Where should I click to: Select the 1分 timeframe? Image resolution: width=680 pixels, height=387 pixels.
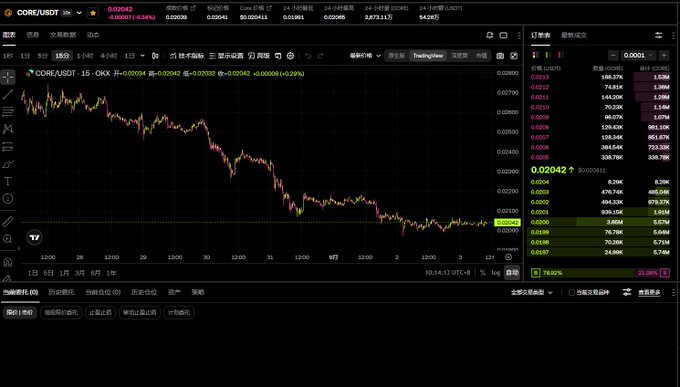[x=25, y=56]
